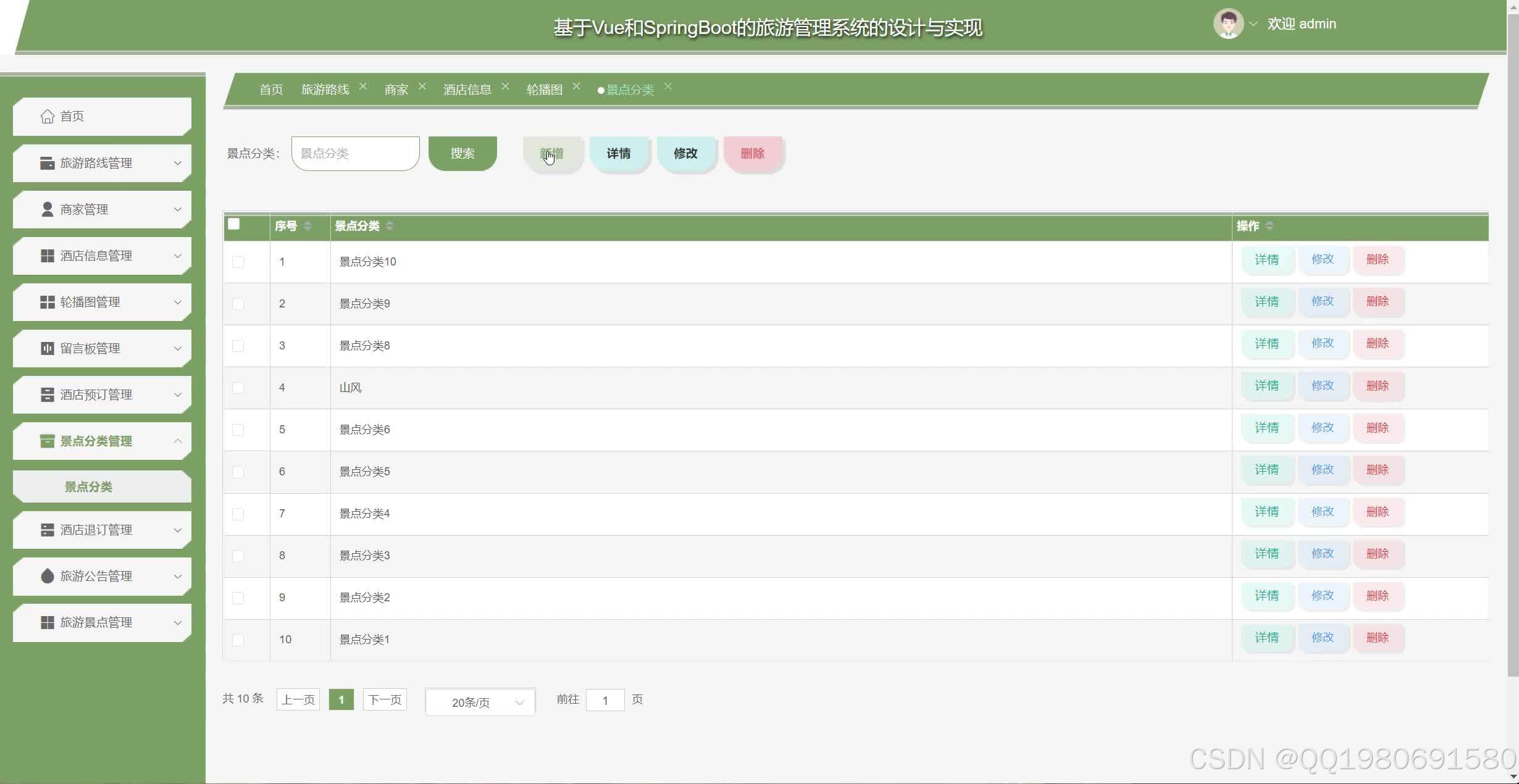Sort by 序号 column arrows
The image size is (1519, 784).
[308, 226]
